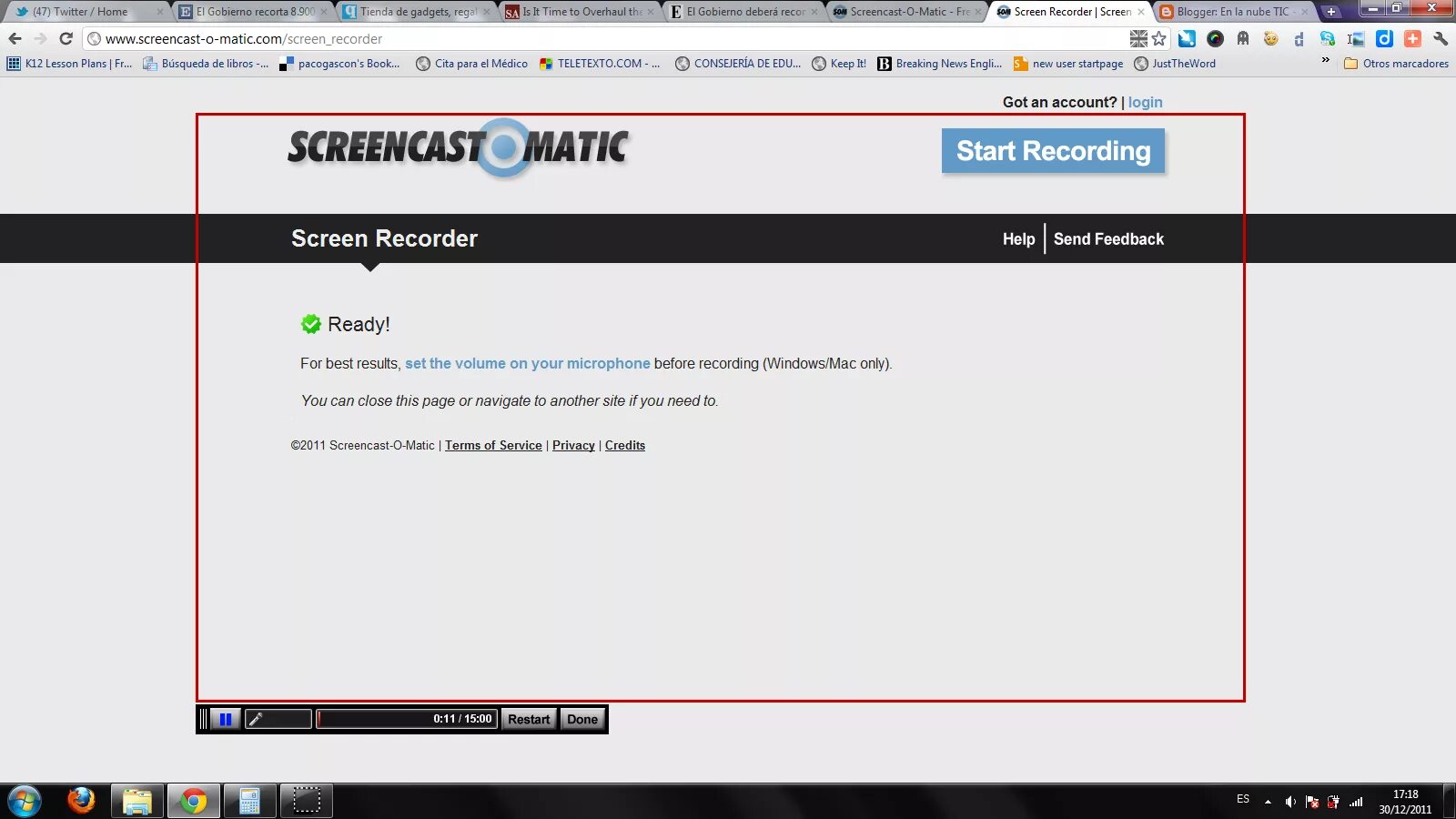
Task: Click the image picture extension icon
Action: (x=1356, y=39)
